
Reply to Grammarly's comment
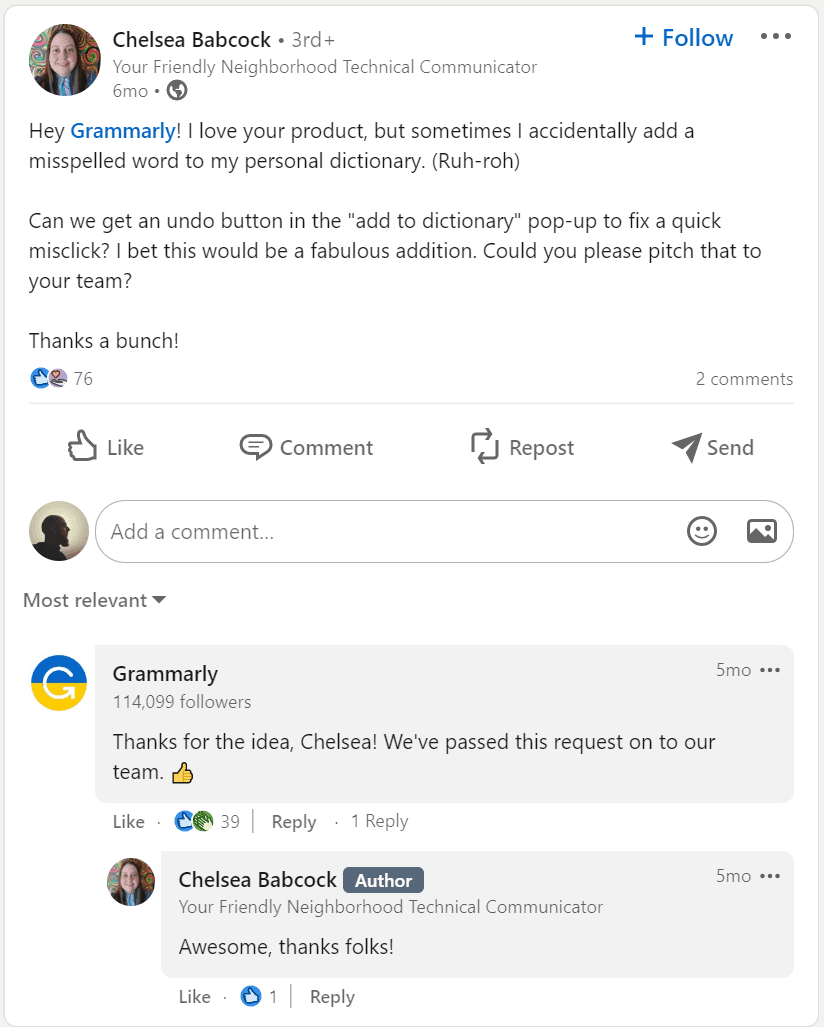(x=294, y=822)
